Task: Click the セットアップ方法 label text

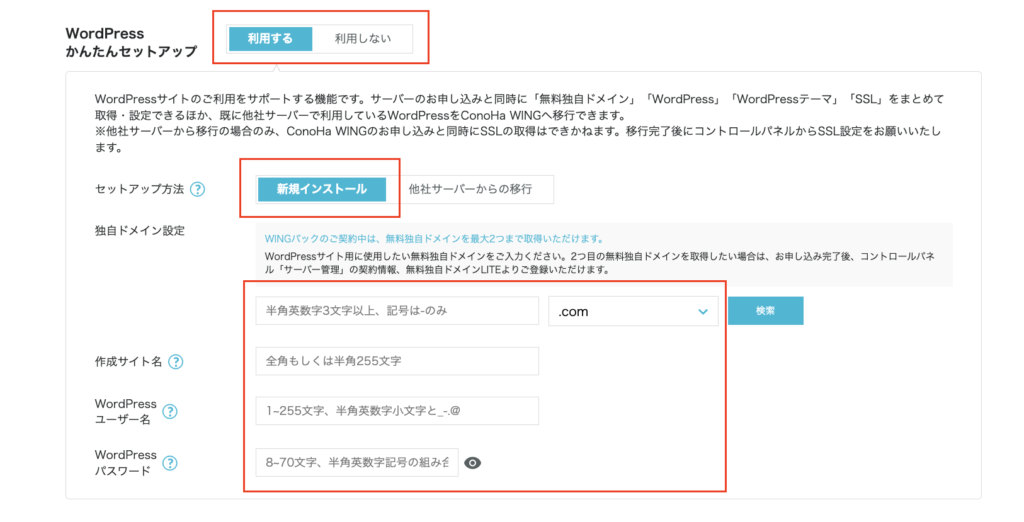Action: coord(139,189)
